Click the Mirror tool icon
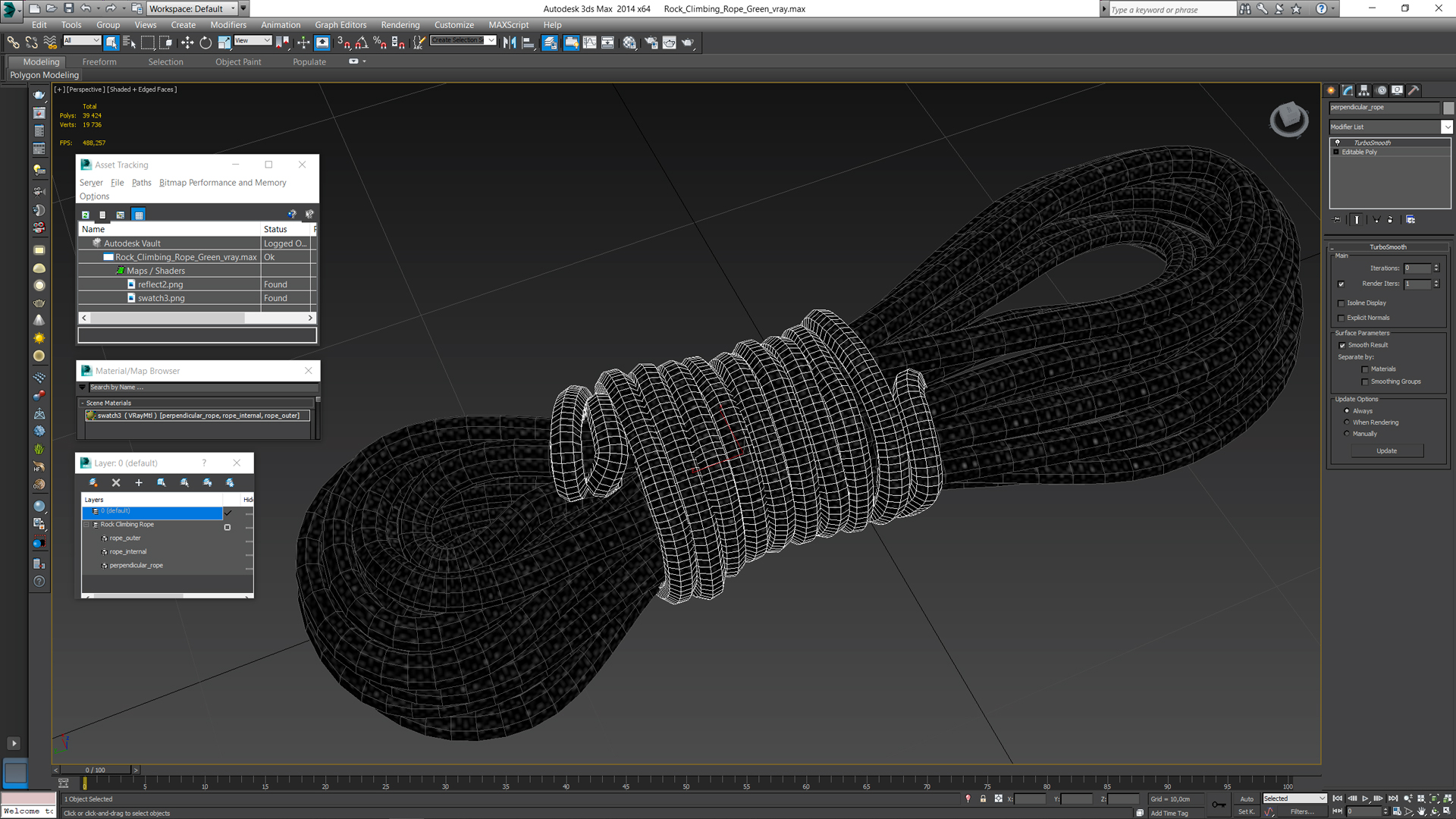Image resolution: width=1456 pixels, height=819 pixels. pyautogui.click(x=510, y=43)
